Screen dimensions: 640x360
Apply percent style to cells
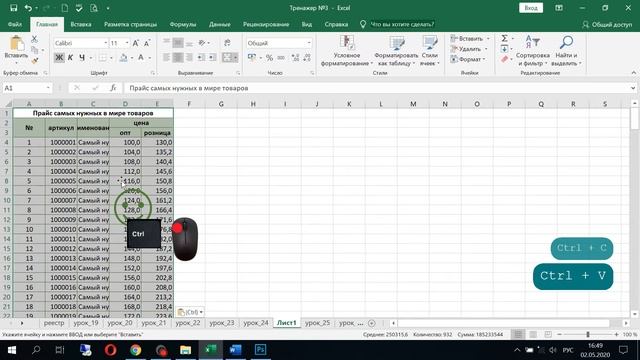pos(269,58)
